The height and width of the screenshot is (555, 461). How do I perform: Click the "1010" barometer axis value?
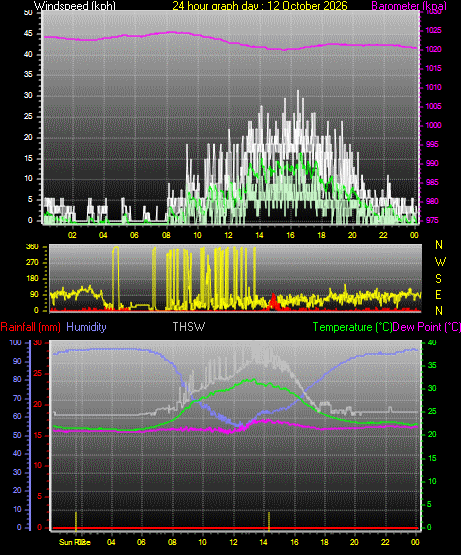(433, 87)
